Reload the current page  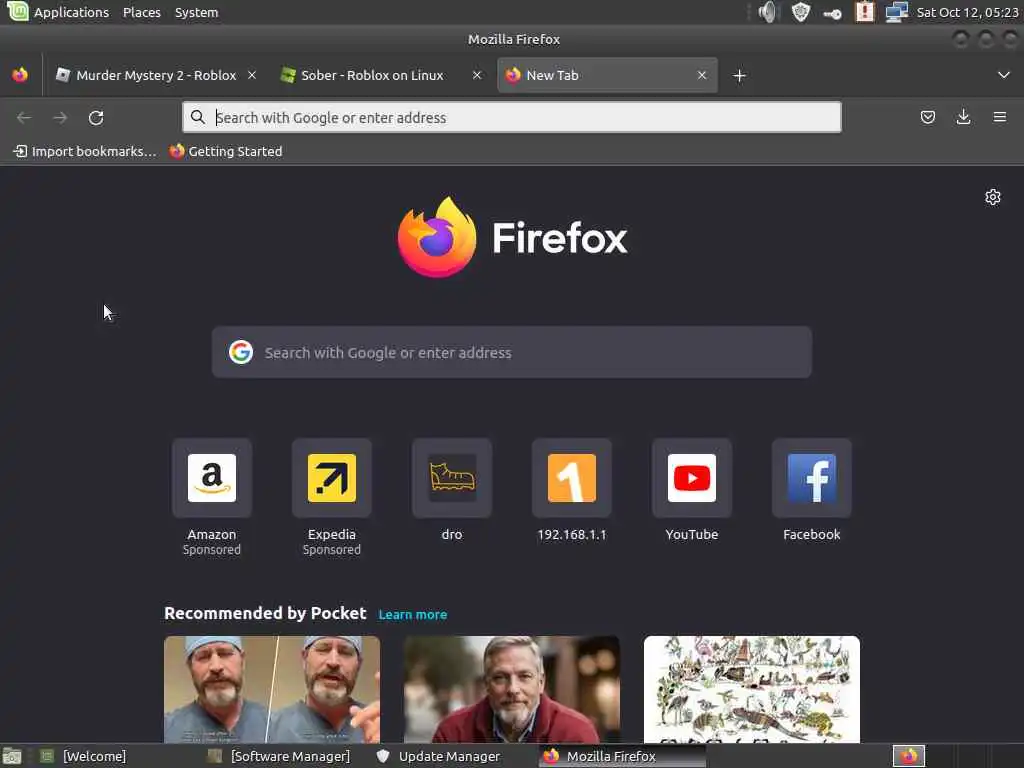click(96, 118)
